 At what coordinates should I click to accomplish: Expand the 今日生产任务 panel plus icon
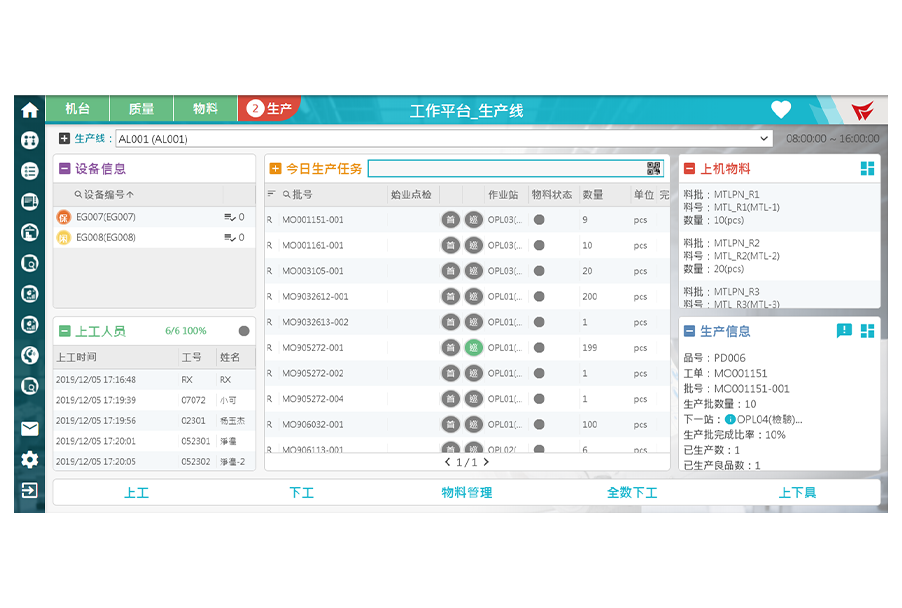click(276, 169)
